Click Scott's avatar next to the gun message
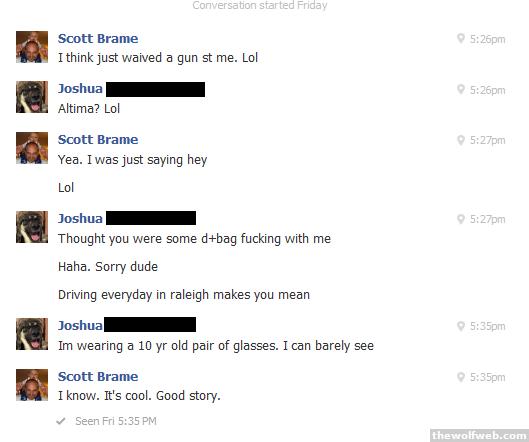Viewport: 529px width, 442px height. [32, 47]
